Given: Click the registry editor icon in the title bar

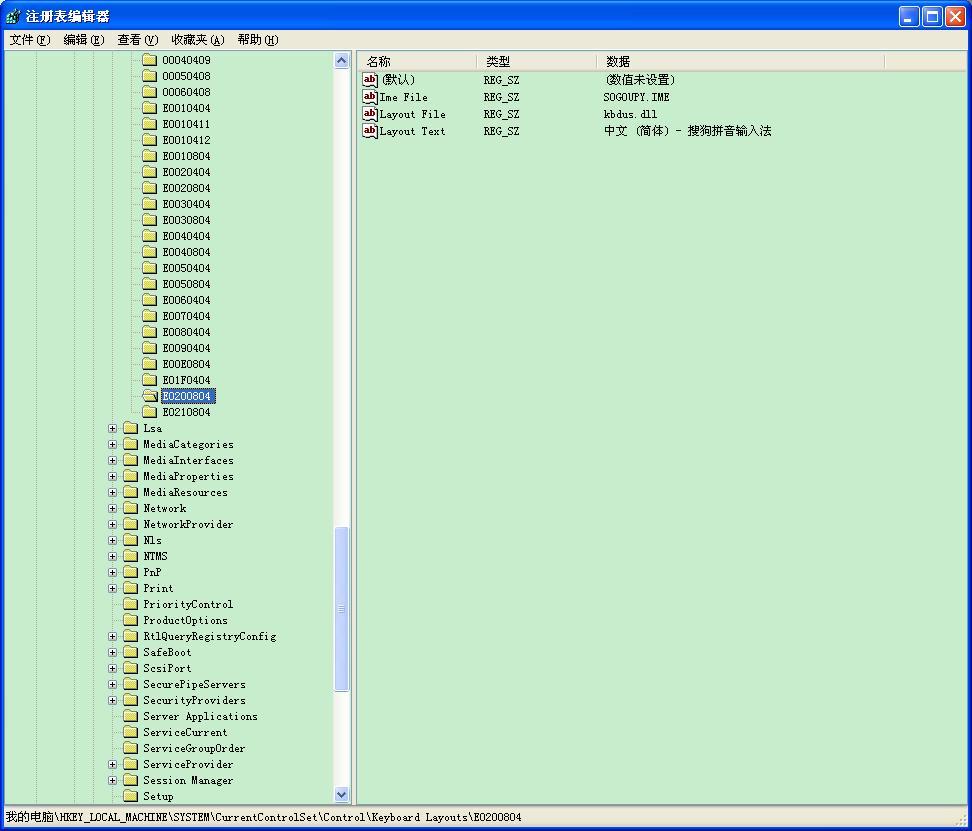Looking at the screenshot, I should tap(11, 15).
